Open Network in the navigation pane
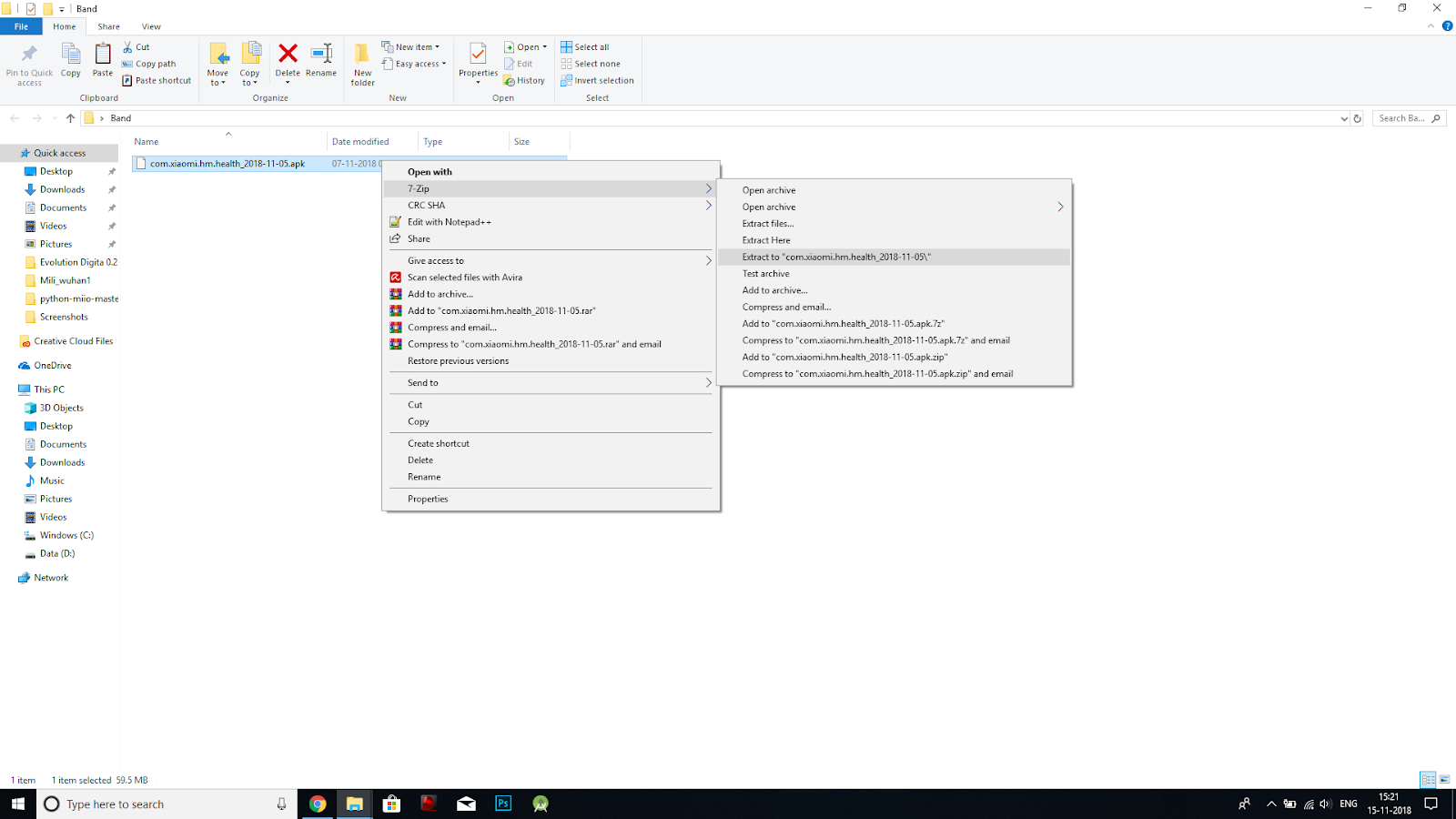The height and width of the screenshot is (819, 1456). pyautogui.click(x=44, y=578)
